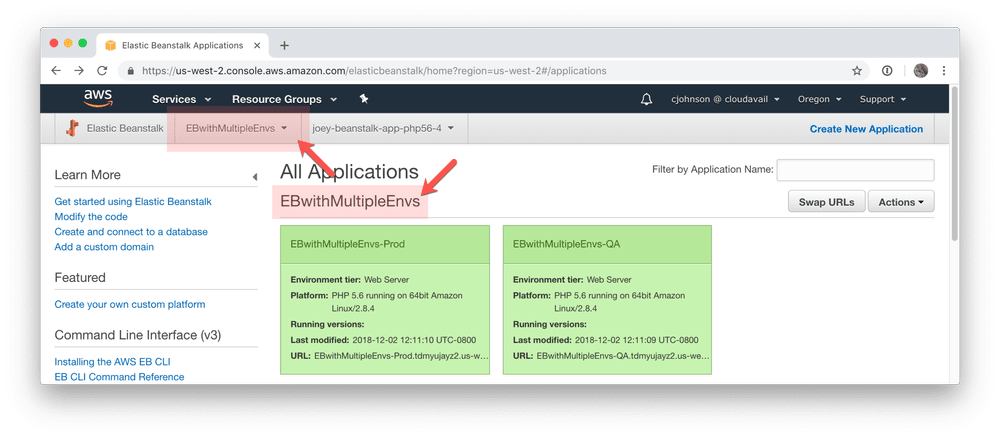Open Chrome three-dot menu
This screenshot has width=1000, height=438.
coord(944,71)
